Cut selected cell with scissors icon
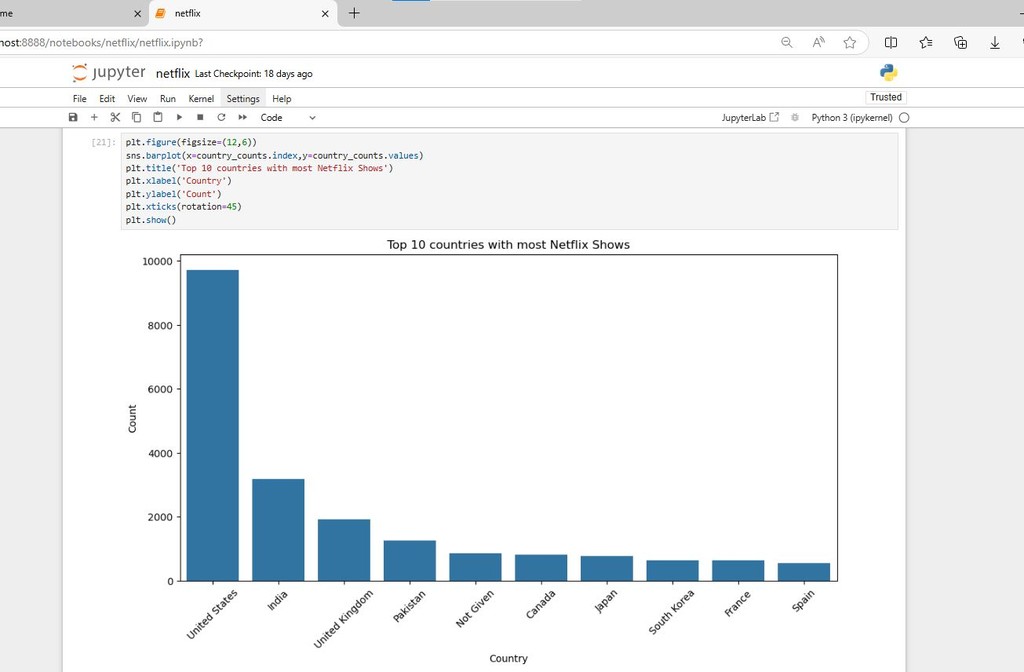1024x672 pixels. 115,118
